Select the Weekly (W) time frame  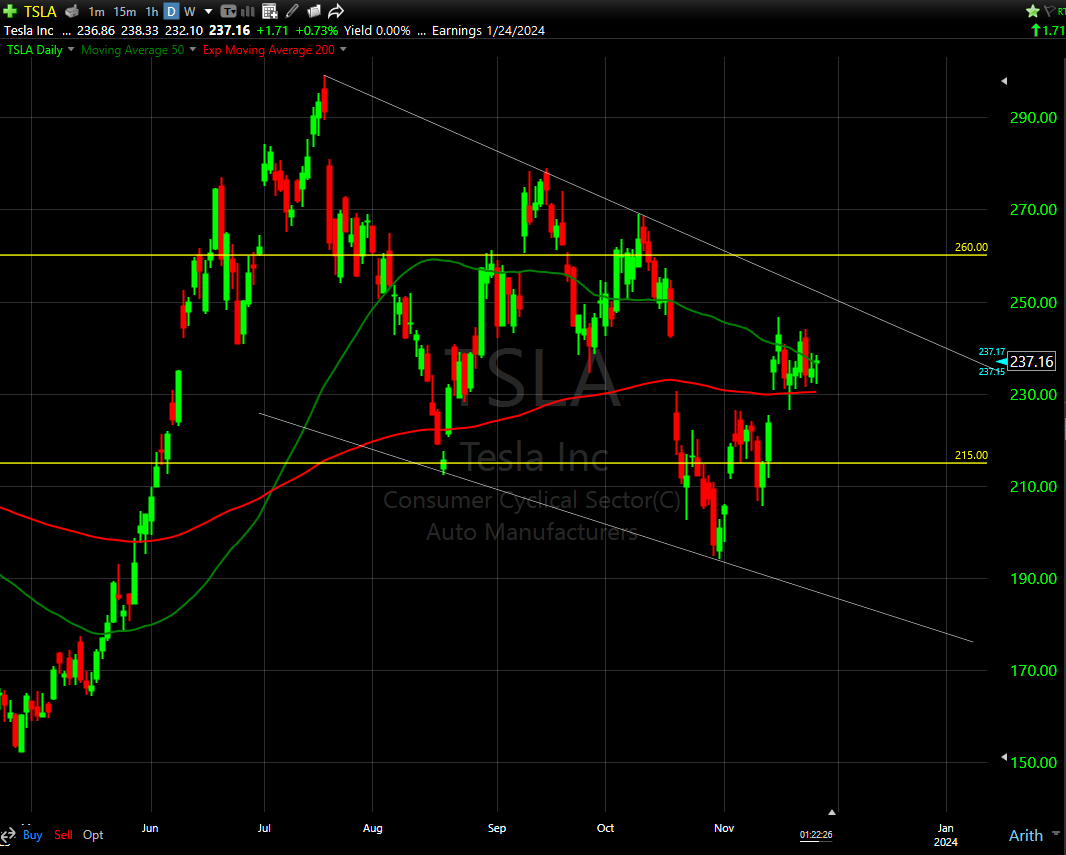click(190, 12)
